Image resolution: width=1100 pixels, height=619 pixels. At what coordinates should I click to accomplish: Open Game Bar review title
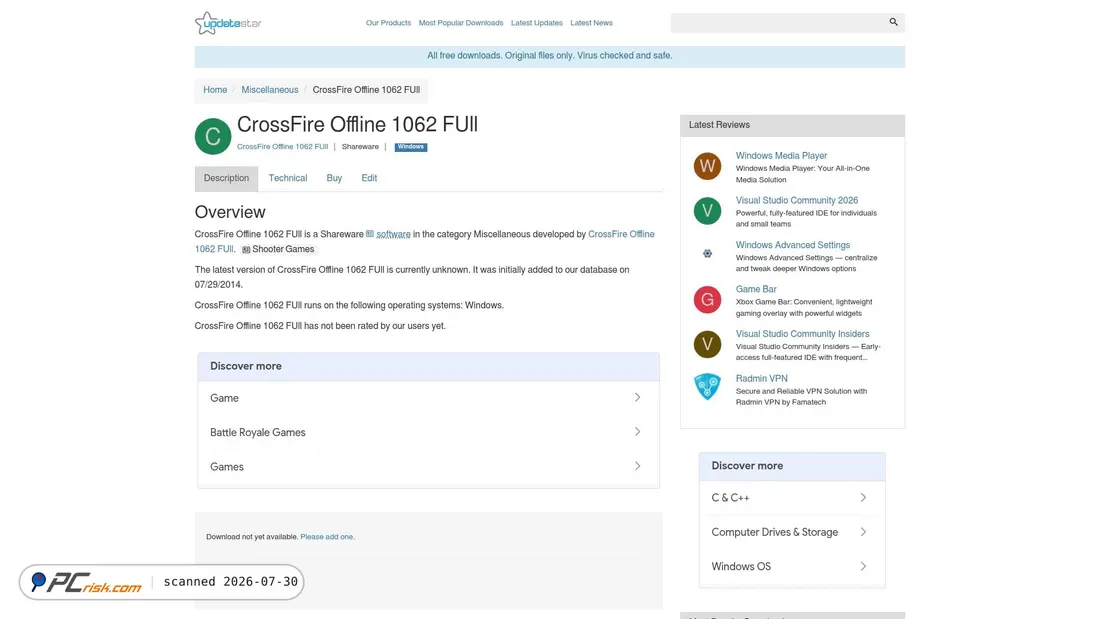(756, 289)
